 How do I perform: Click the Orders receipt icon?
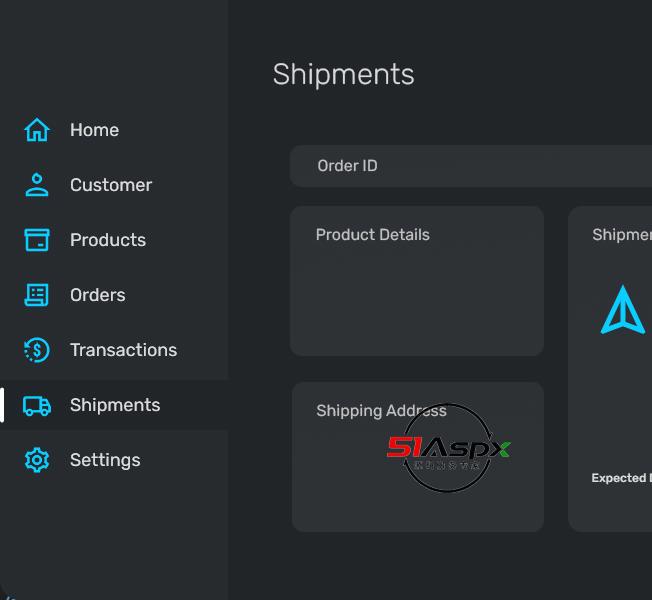(x=37, y=295)
